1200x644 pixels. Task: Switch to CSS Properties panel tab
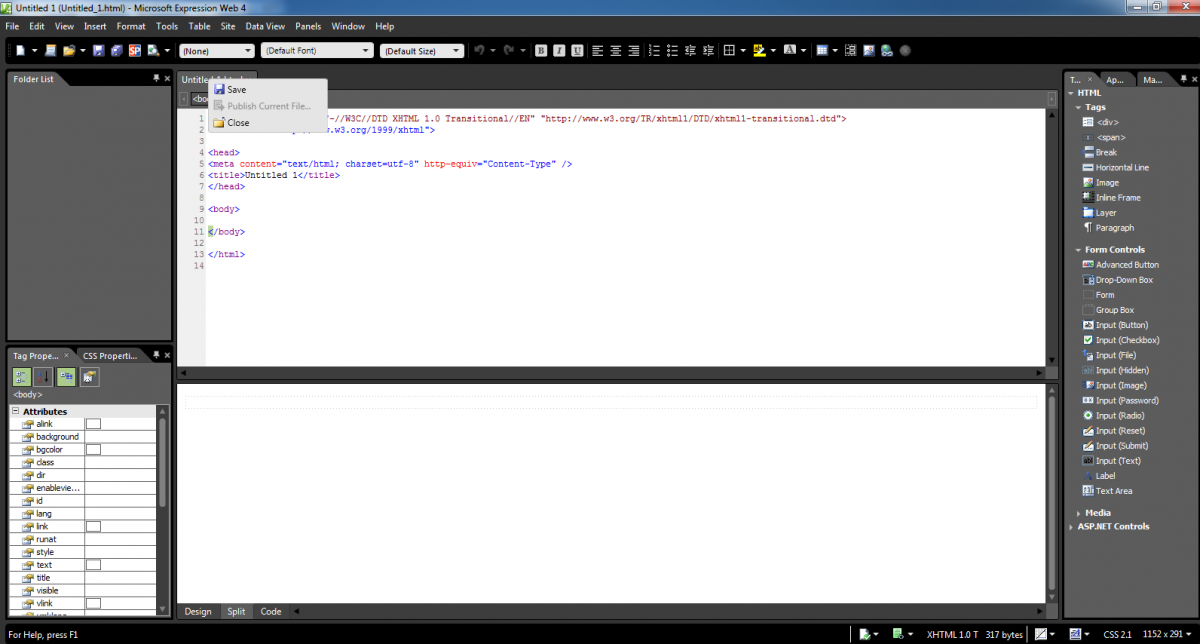click(112, 355)
